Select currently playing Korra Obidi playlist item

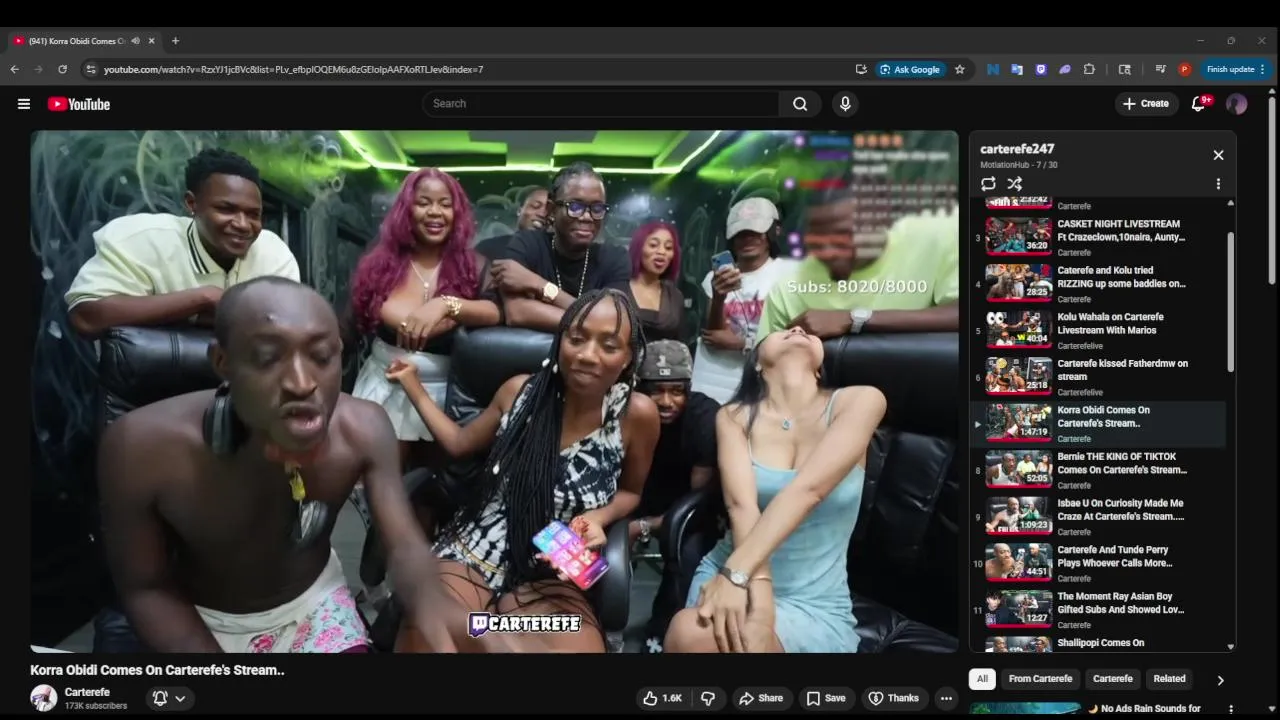click(x=1098, y=423)
